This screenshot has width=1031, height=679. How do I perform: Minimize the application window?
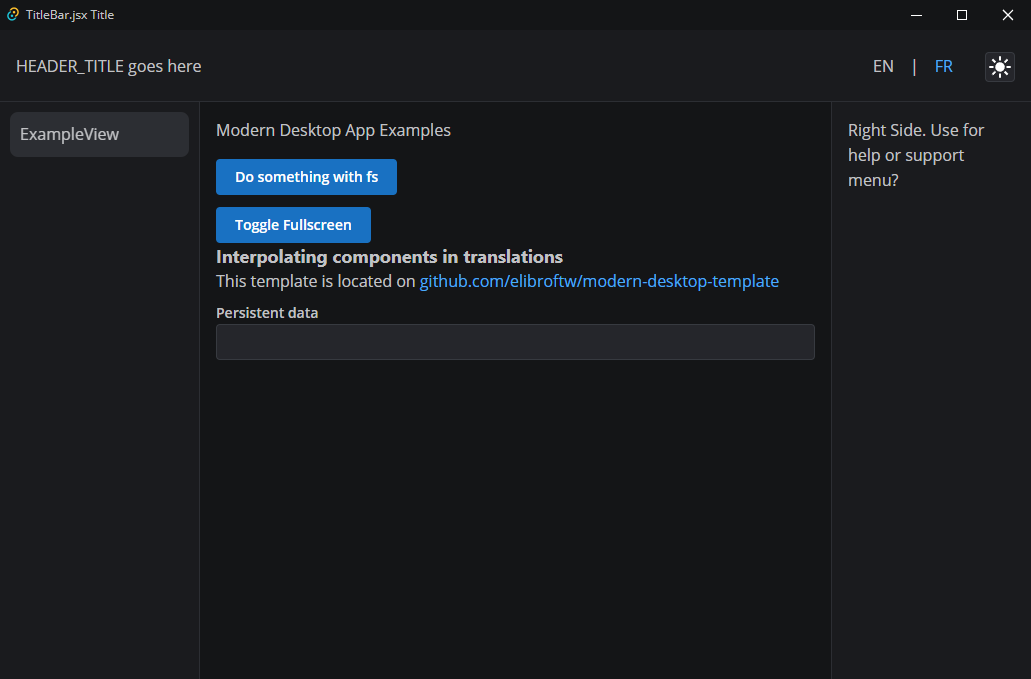916,14
